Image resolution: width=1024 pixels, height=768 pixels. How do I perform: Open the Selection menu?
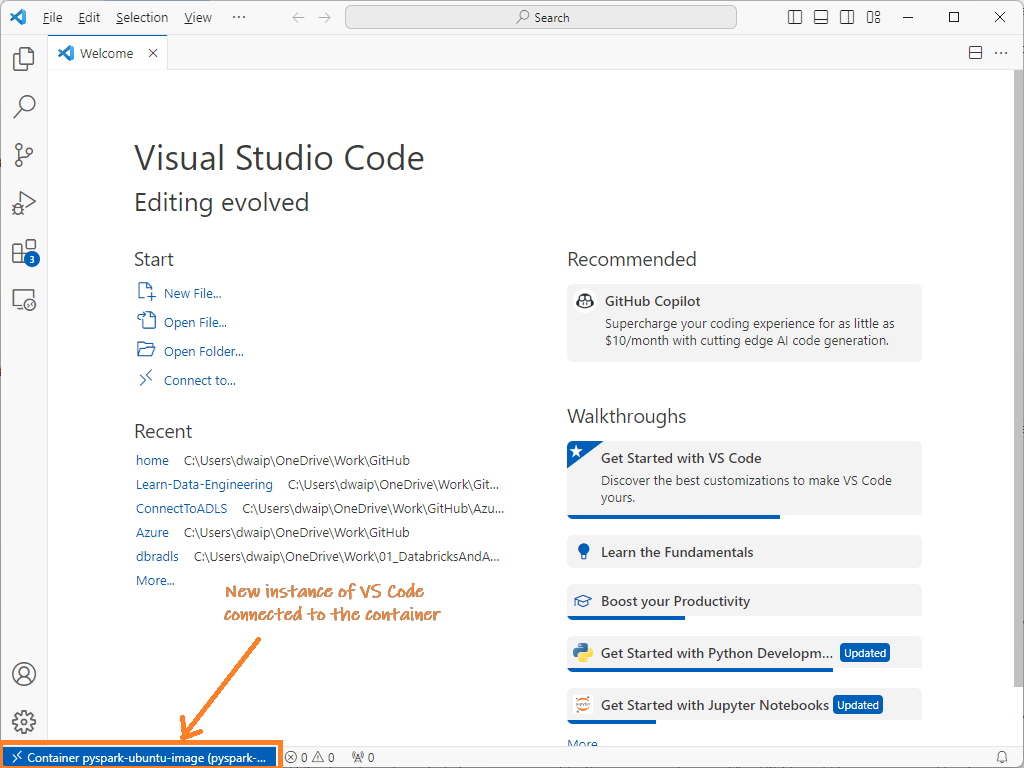[x=142, y=17]
